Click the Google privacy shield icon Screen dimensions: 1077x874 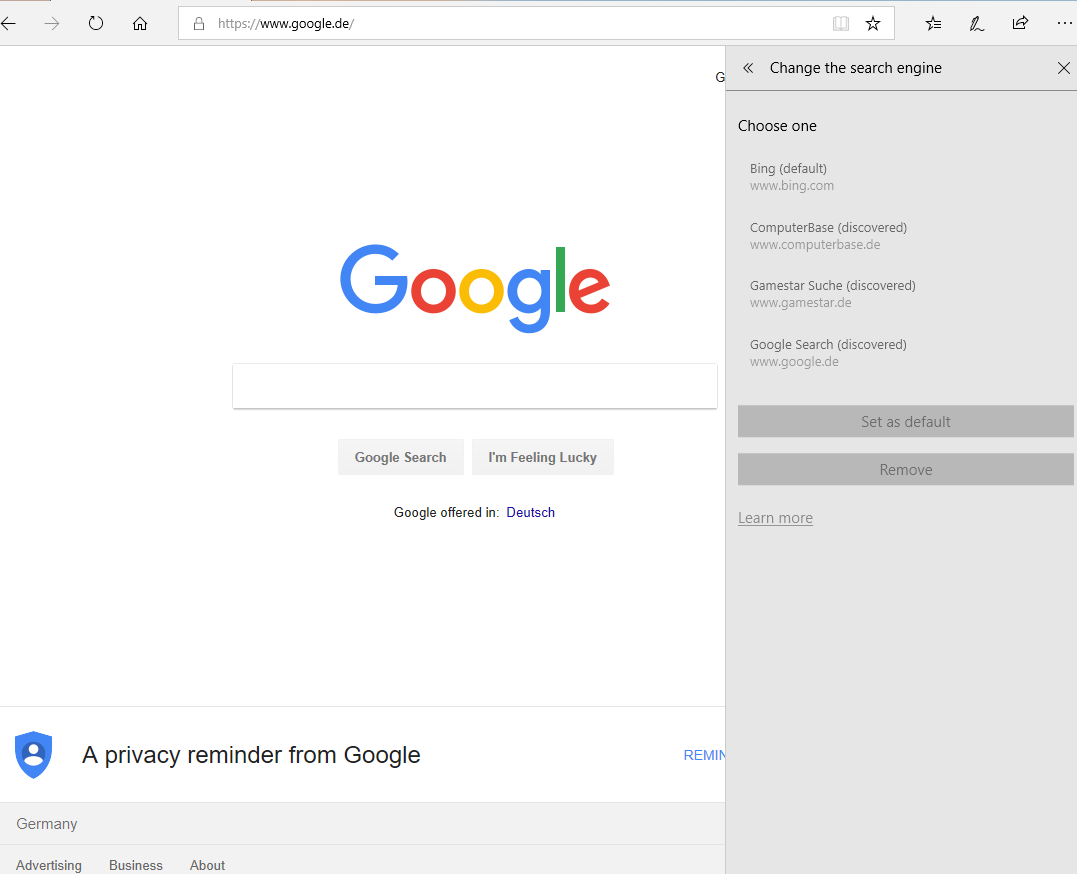[x=34, y=754]
